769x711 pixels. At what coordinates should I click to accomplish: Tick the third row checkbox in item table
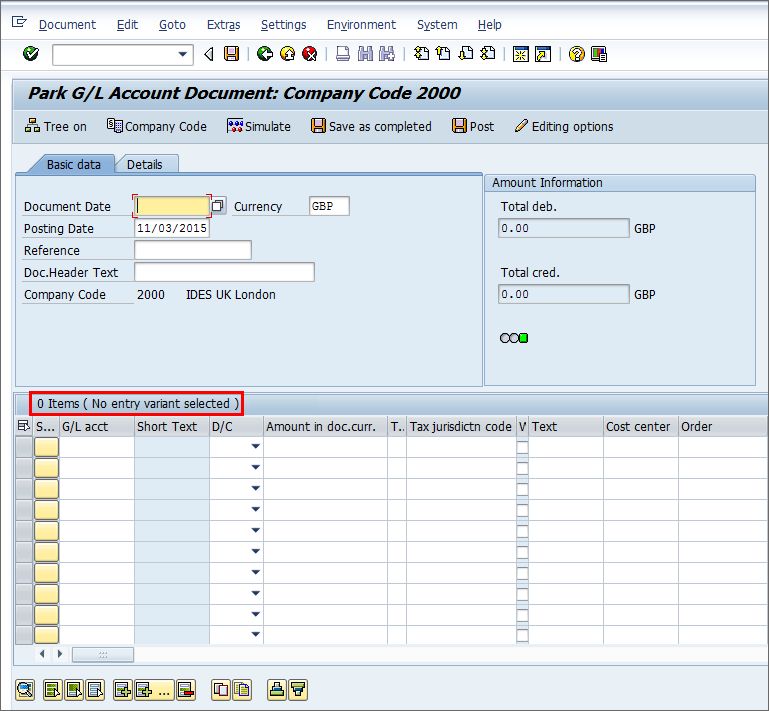pyautogui.click(x=522, y=489)
